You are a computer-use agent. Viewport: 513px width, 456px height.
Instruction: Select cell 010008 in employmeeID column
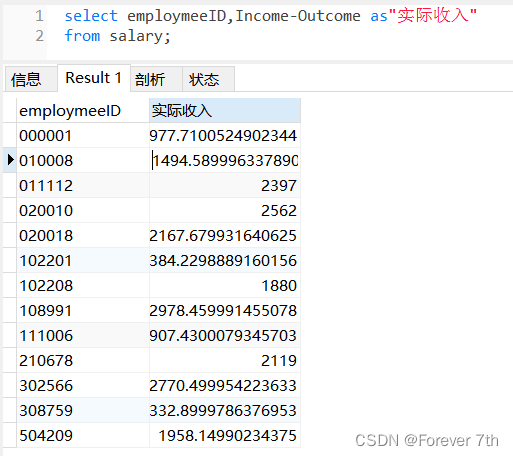click(x=83, y=160)
